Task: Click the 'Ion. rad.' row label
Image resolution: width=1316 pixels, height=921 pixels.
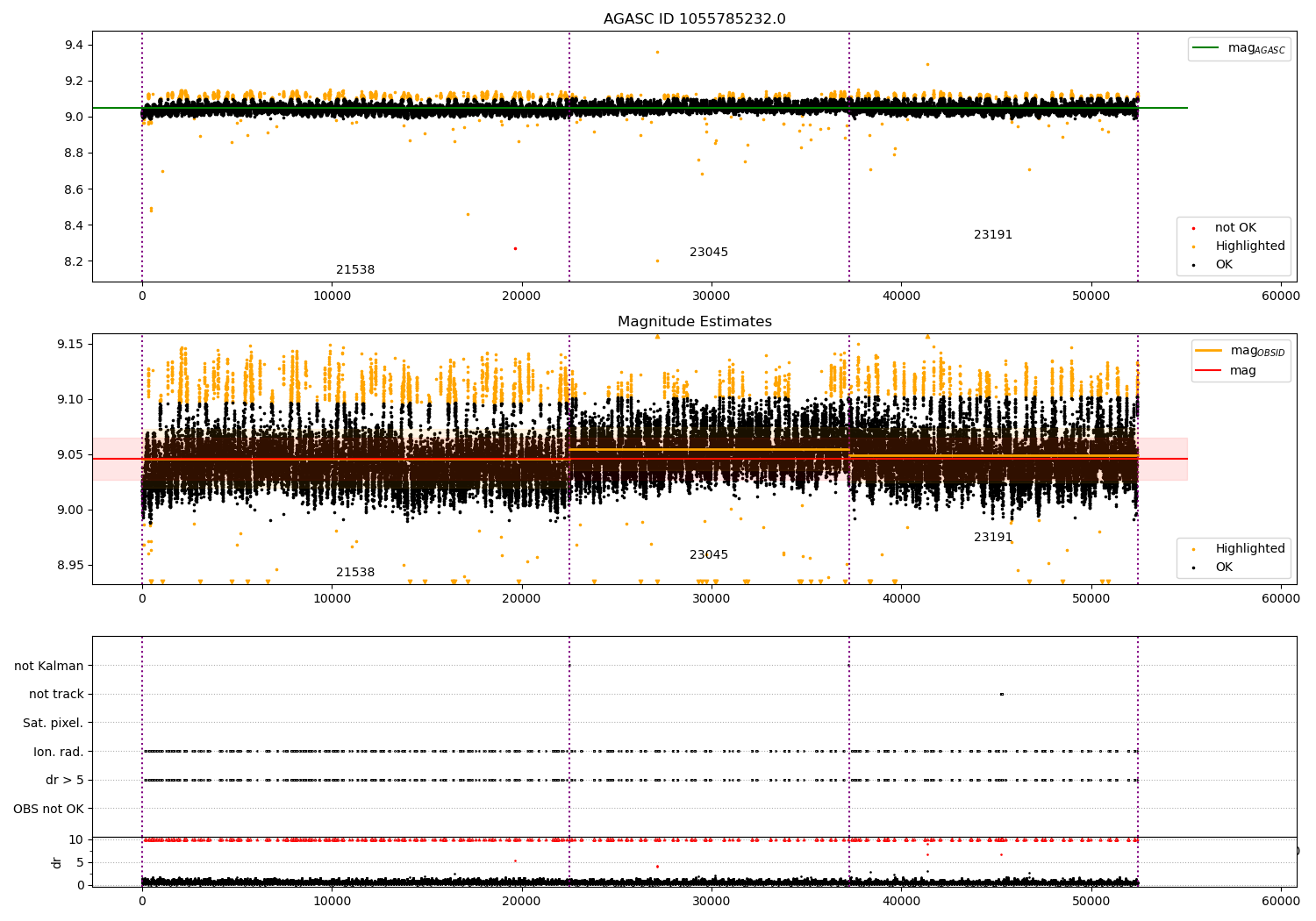Action: [x=58, y=752]
